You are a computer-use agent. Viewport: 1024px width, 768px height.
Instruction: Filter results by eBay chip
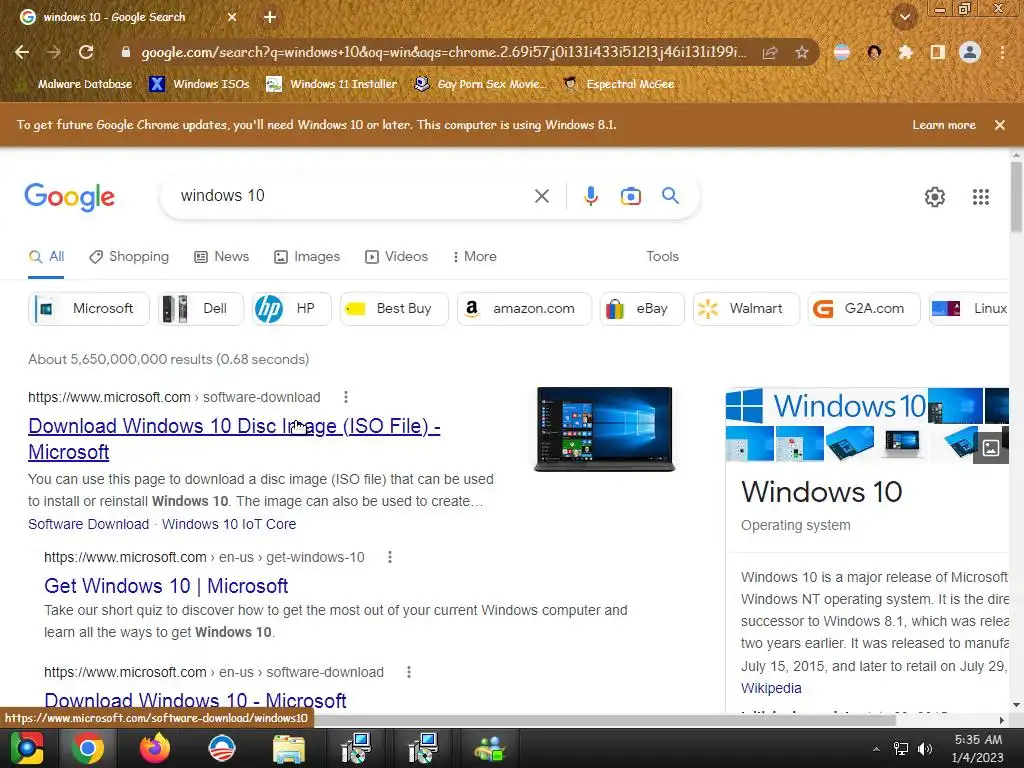pyautogui.click(x=642, y=308)
